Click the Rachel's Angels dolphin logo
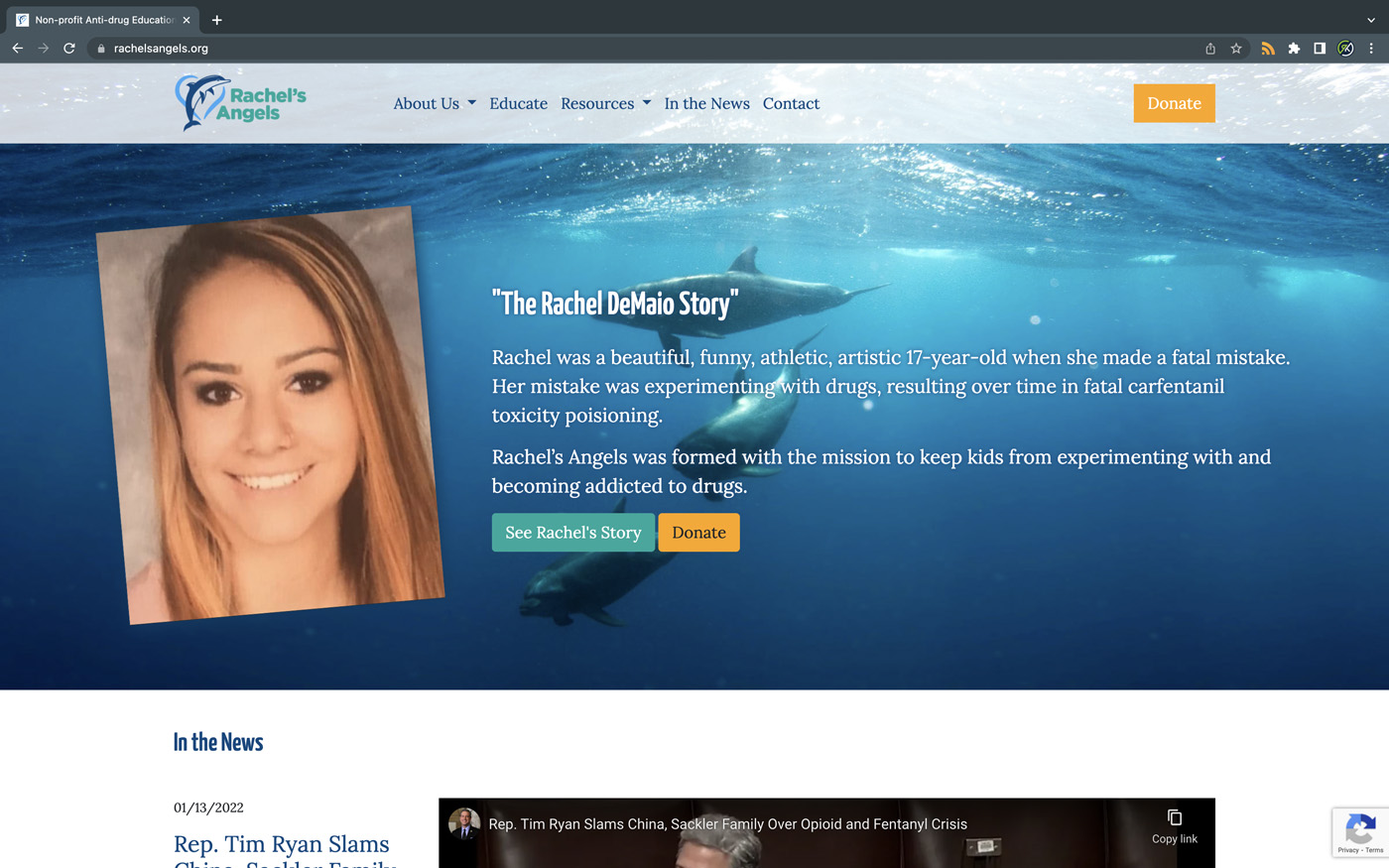The width and height of the screenshot is (1389, 868). pos(241,102)
